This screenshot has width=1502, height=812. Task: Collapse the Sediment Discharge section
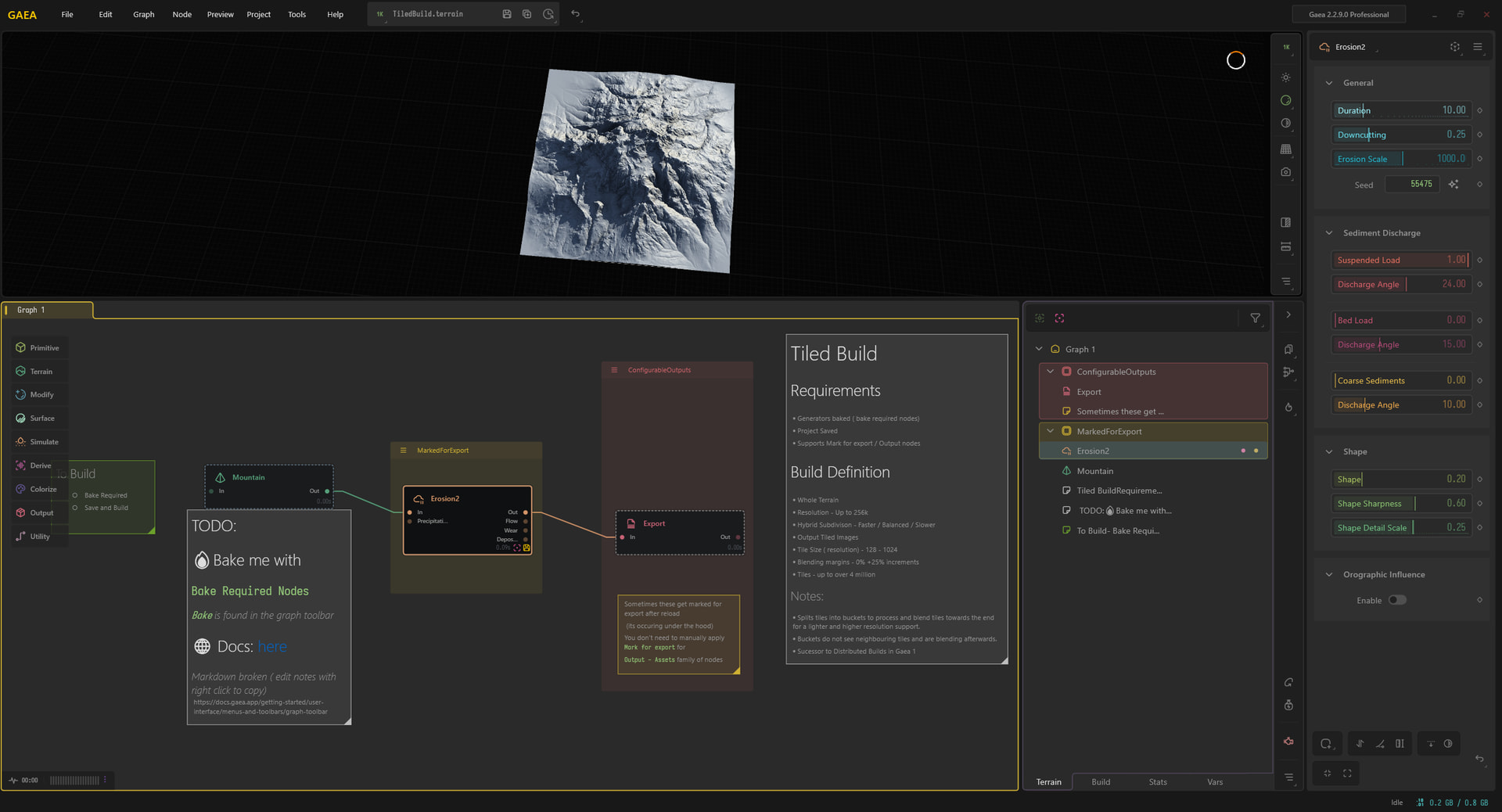tap(1329, 233)
